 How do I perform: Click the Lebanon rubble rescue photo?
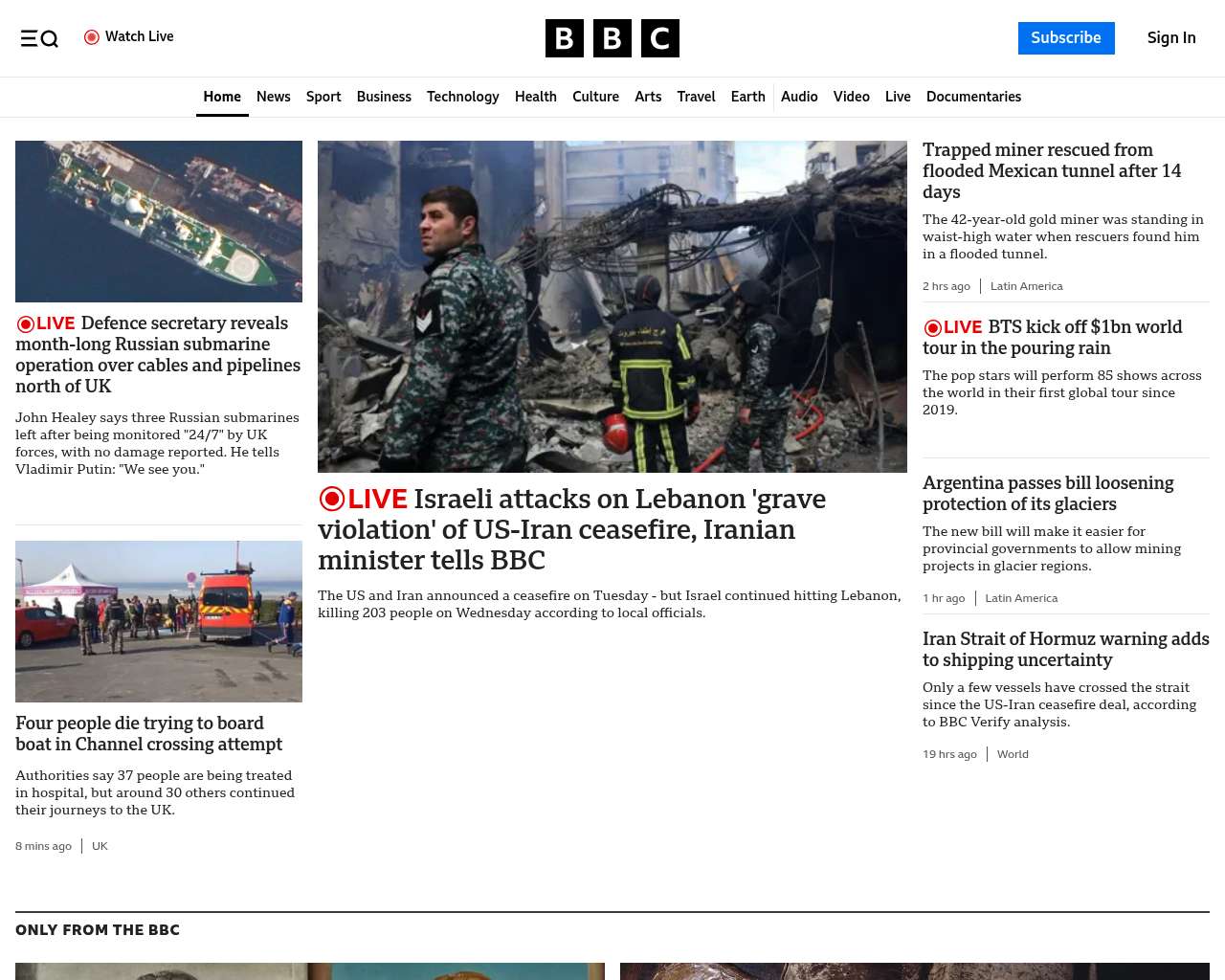pos(612,306)
